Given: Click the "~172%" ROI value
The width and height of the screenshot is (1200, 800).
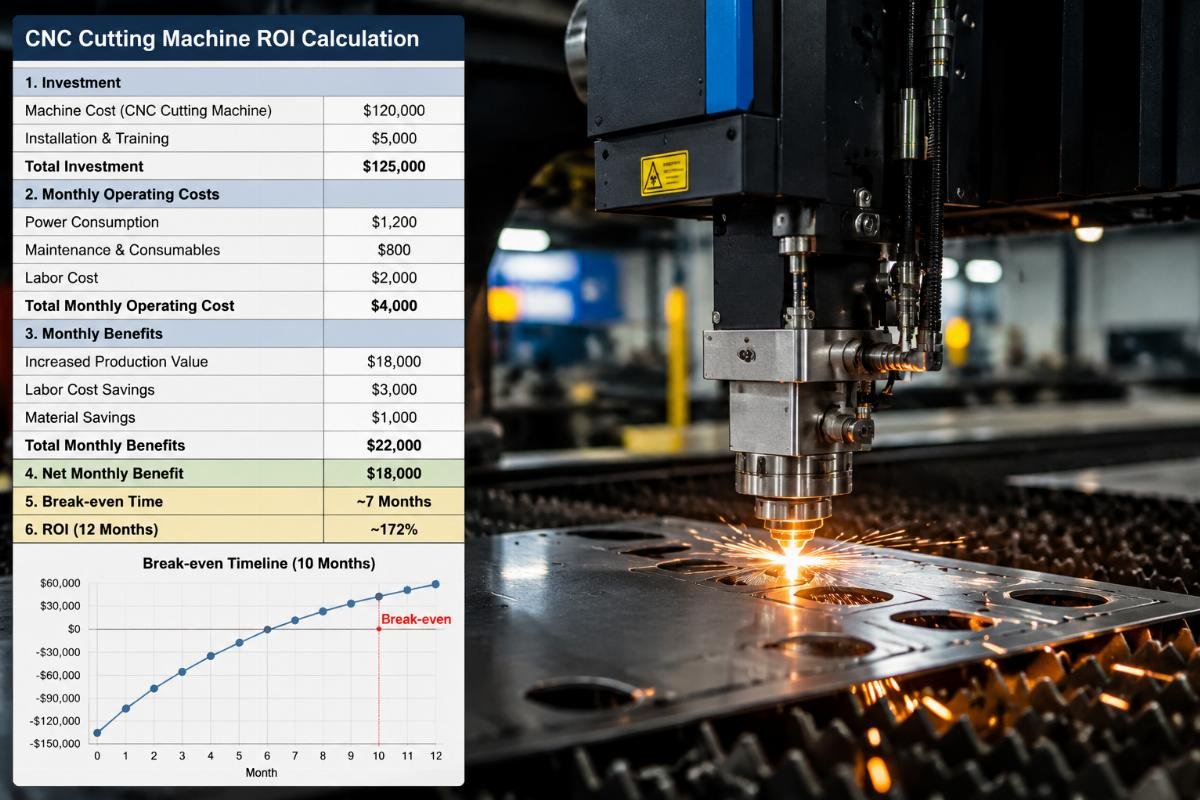Looking at the screenshot, I should coord(394,530).
